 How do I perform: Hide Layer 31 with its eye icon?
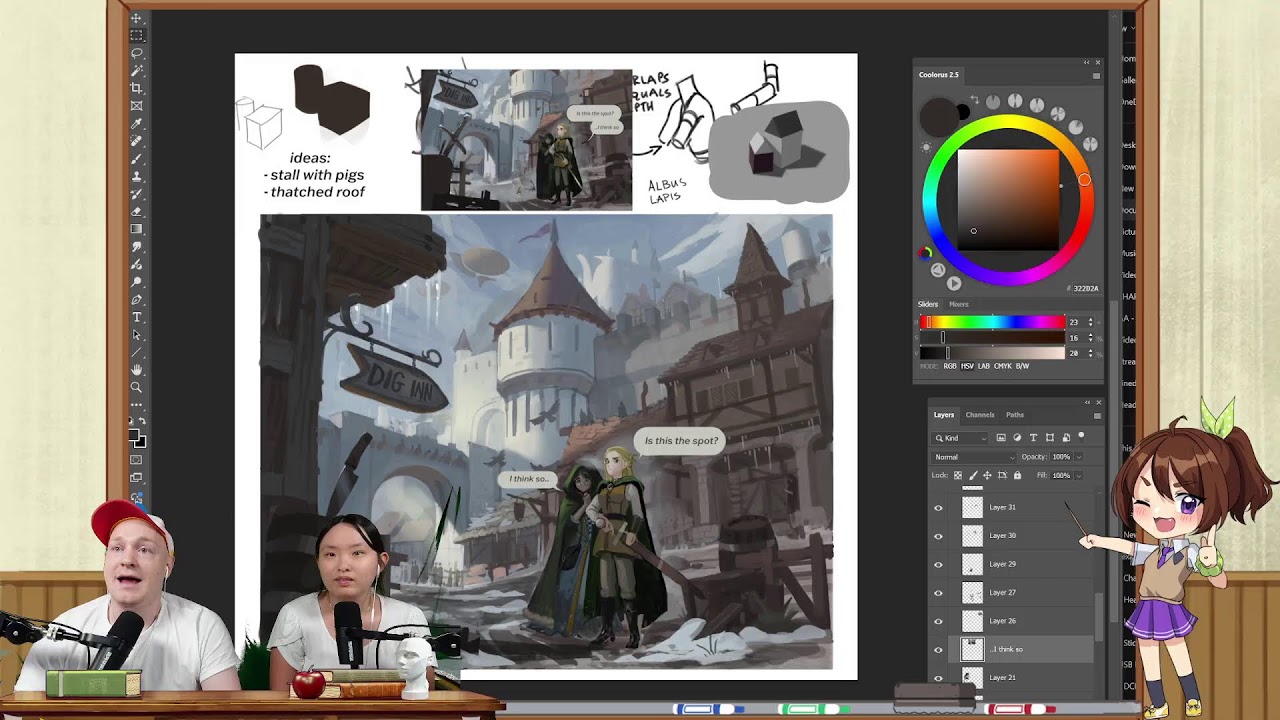[938, 508]
